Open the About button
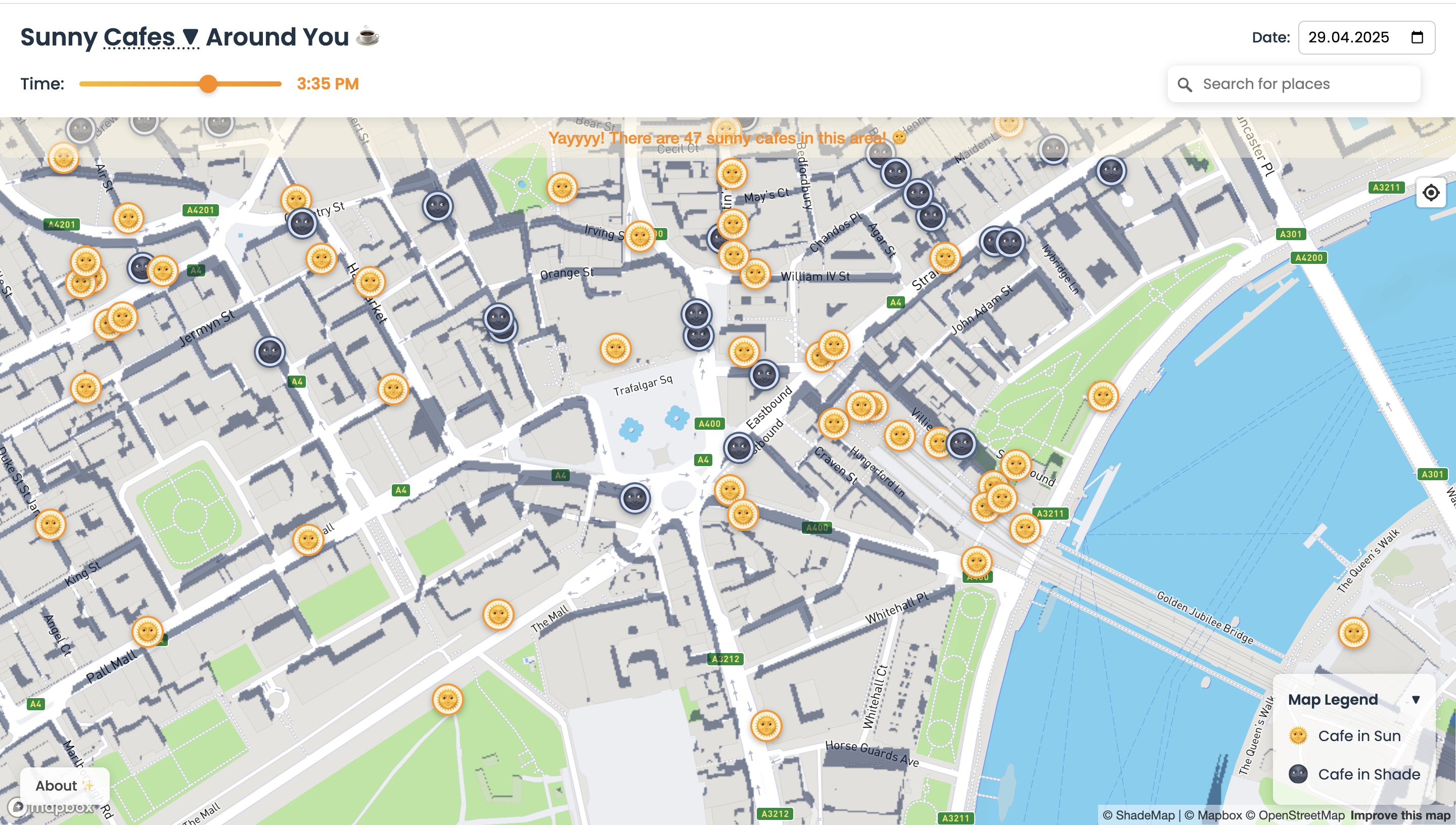The image size is (1456, 825). click(x=65, y=786)
